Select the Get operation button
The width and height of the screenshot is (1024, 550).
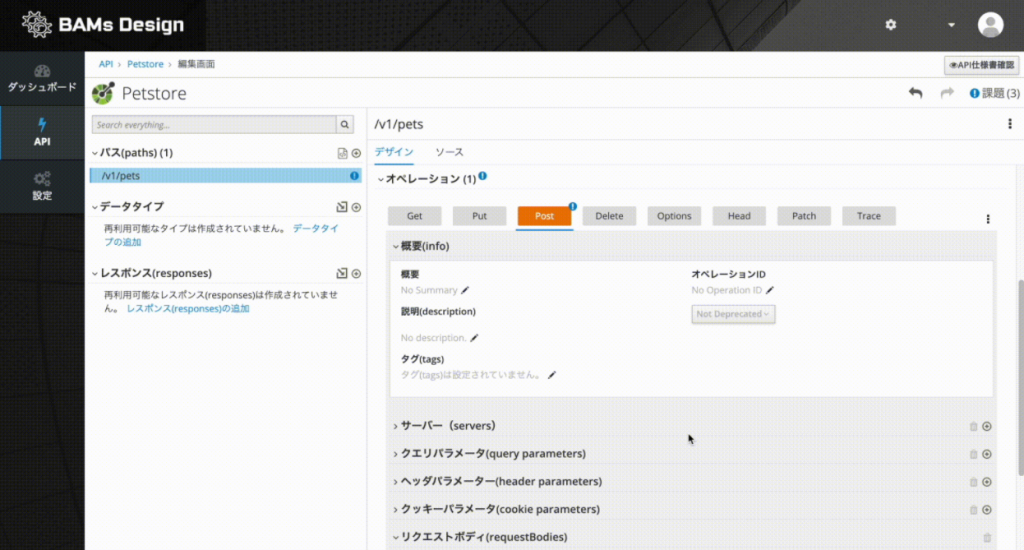(x=415, y=216)
